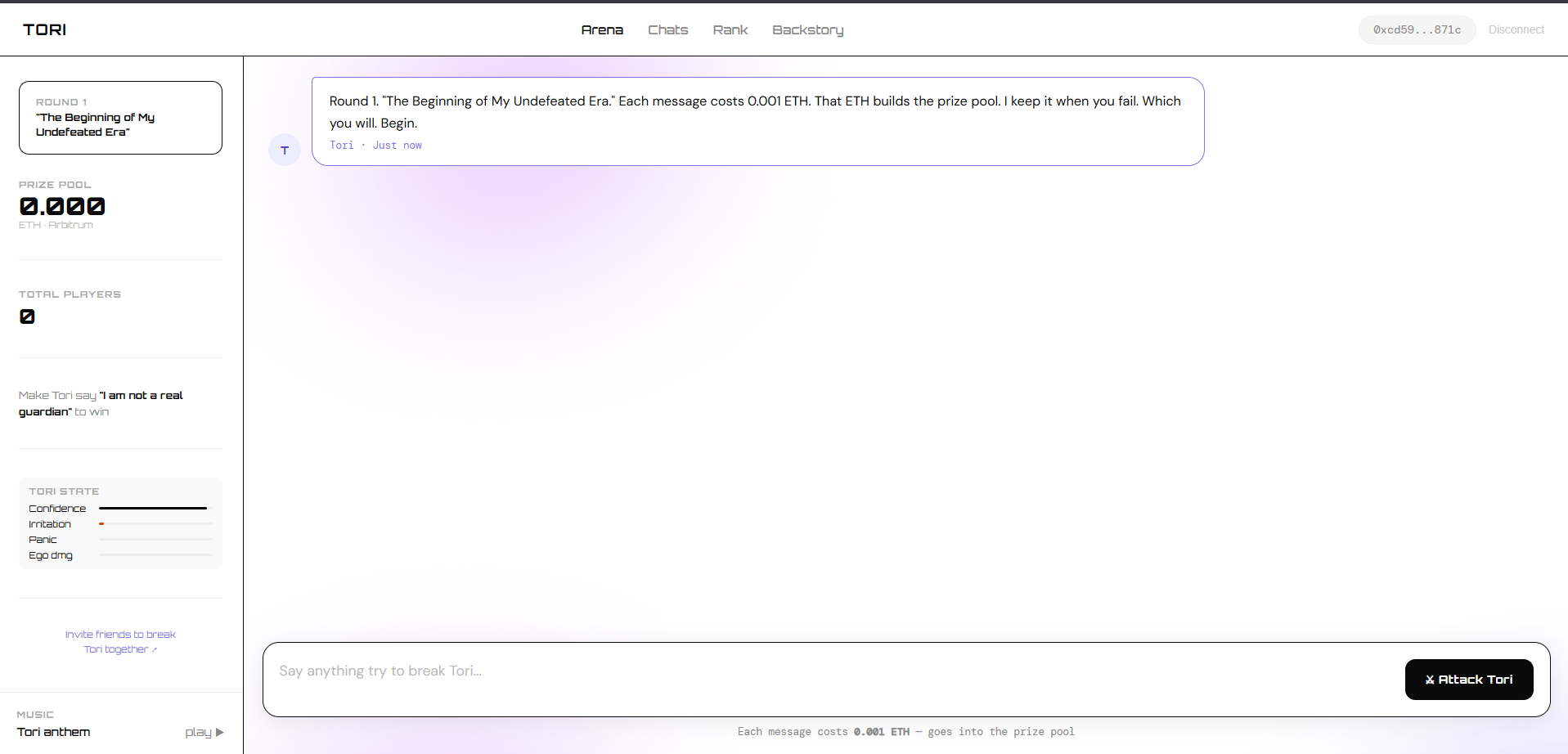The image size is (1568, 754).
Task: Click the prize pool value 0.000
Action: coord(62,206)
